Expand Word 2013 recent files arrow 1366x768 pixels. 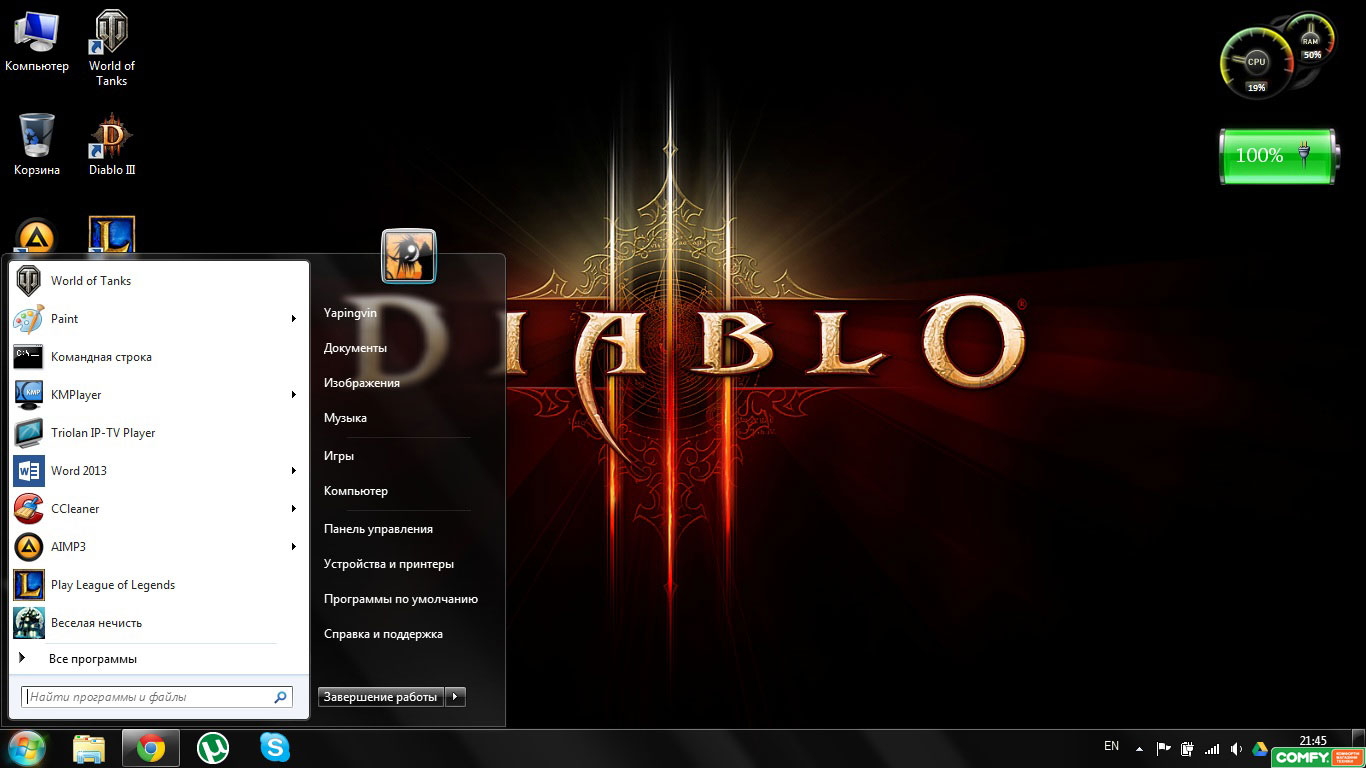click(294, 471)
